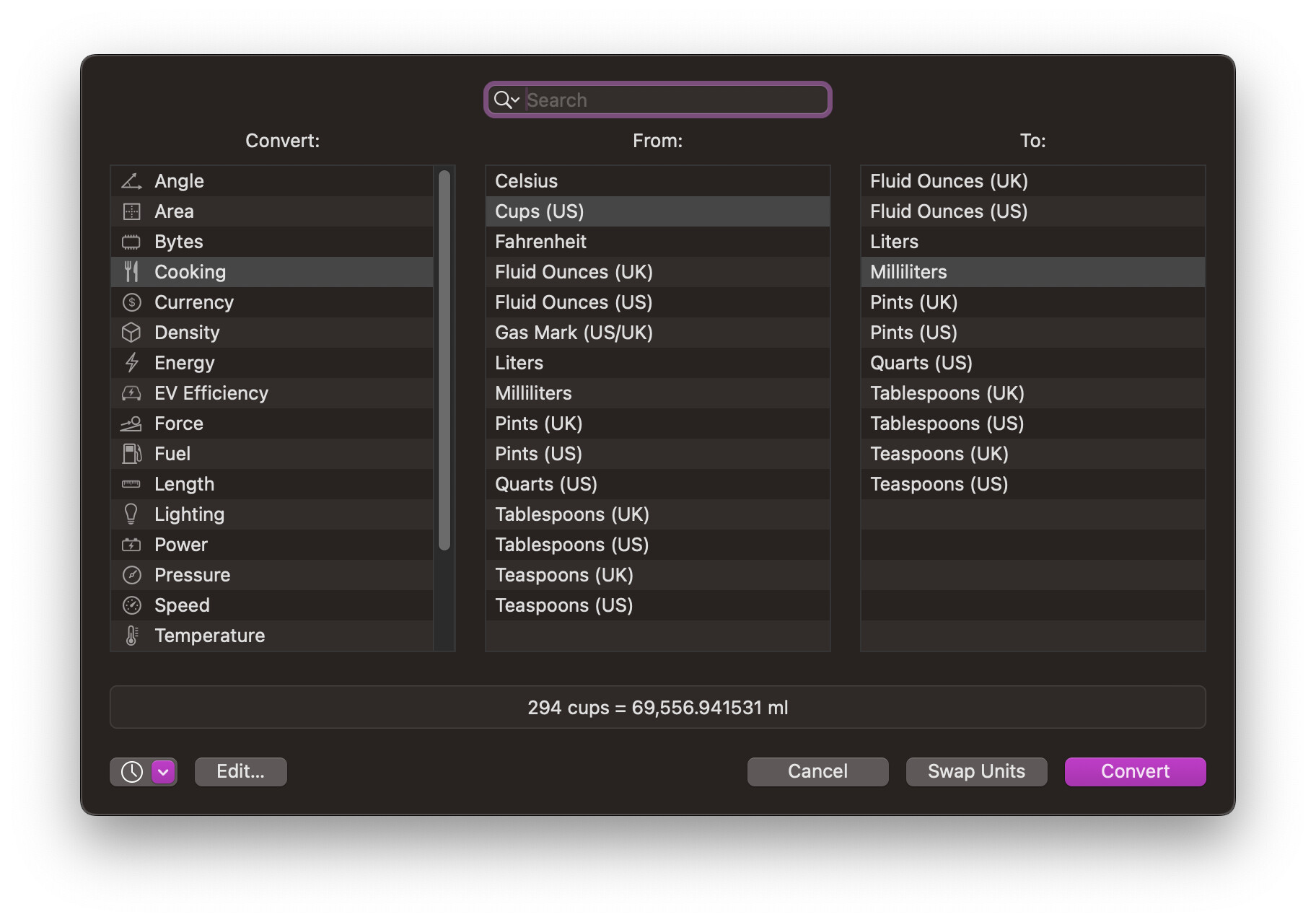Image resolution: width=1316 pixels, height=922 pixels.
Task: Select the Bytes category label
Action: tap(179, 242)
